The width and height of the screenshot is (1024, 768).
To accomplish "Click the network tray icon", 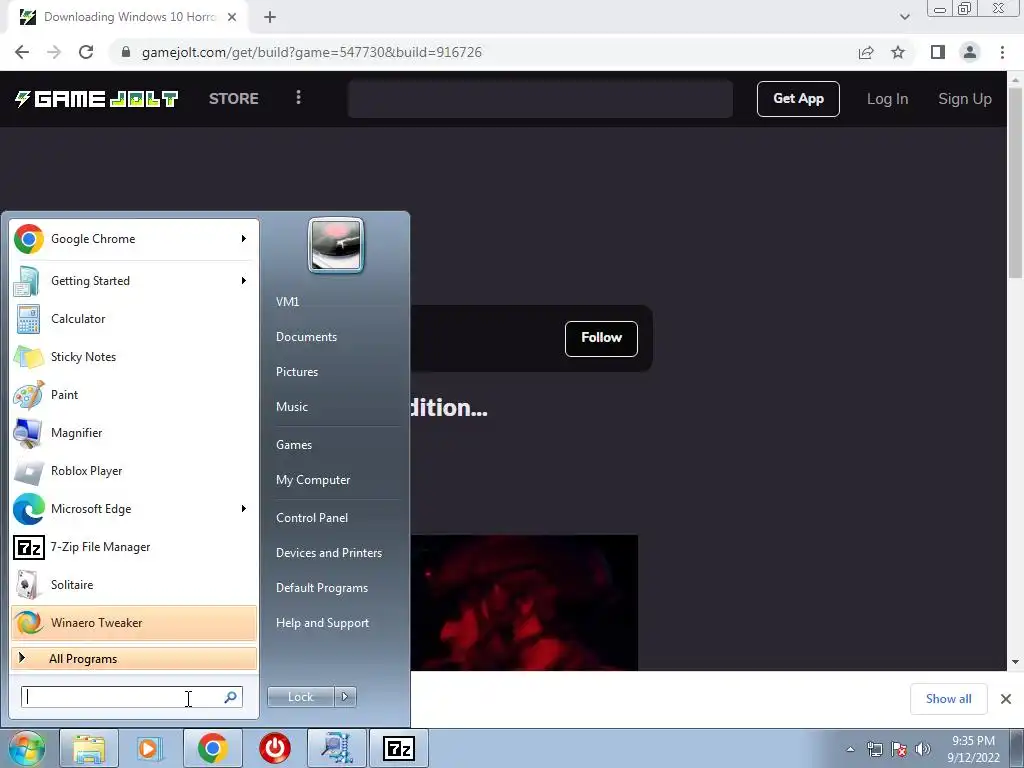I will (874, 749).
